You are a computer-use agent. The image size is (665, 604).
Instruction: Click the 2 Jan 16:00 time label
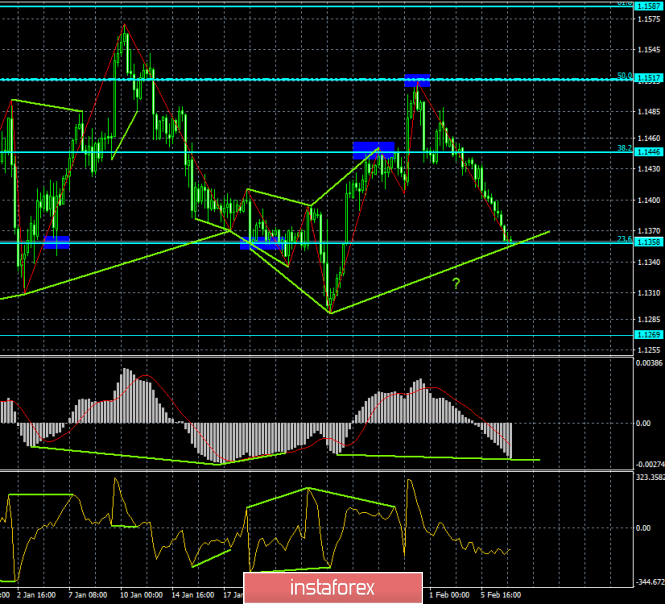(36, 595)
